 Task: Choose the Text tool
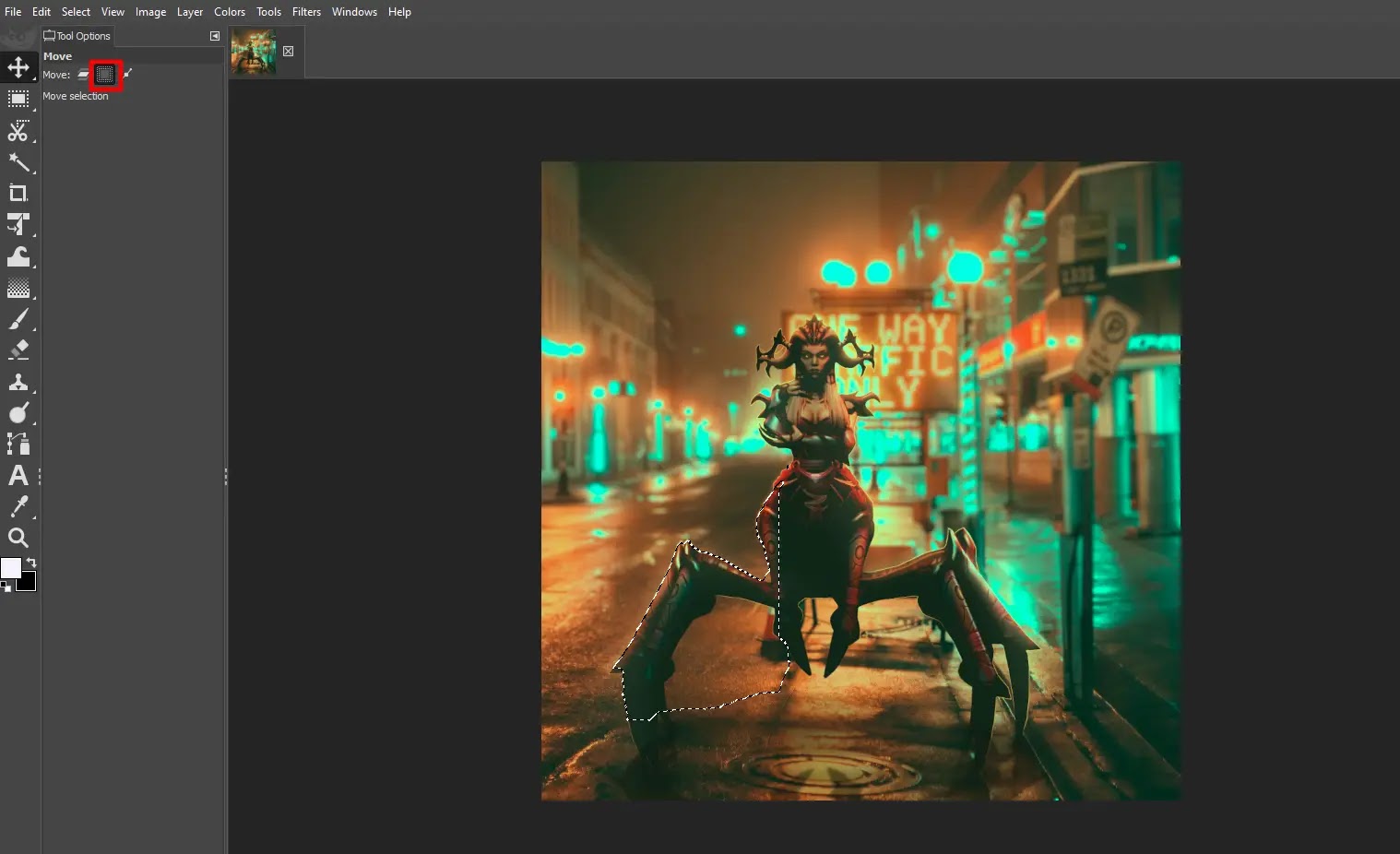click(18, 475)
